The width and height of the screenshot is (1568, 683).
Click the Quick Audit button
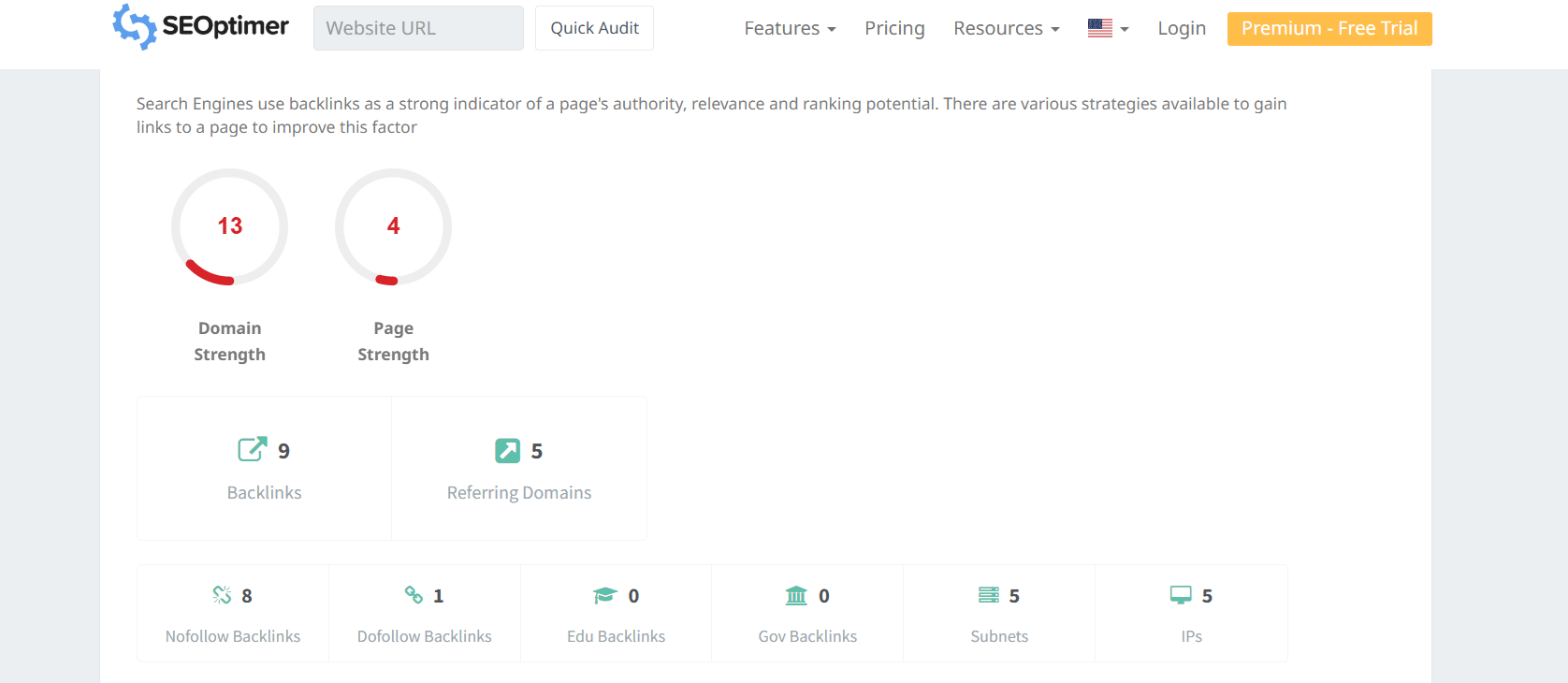pyautogui.click(x=594, y=28)
